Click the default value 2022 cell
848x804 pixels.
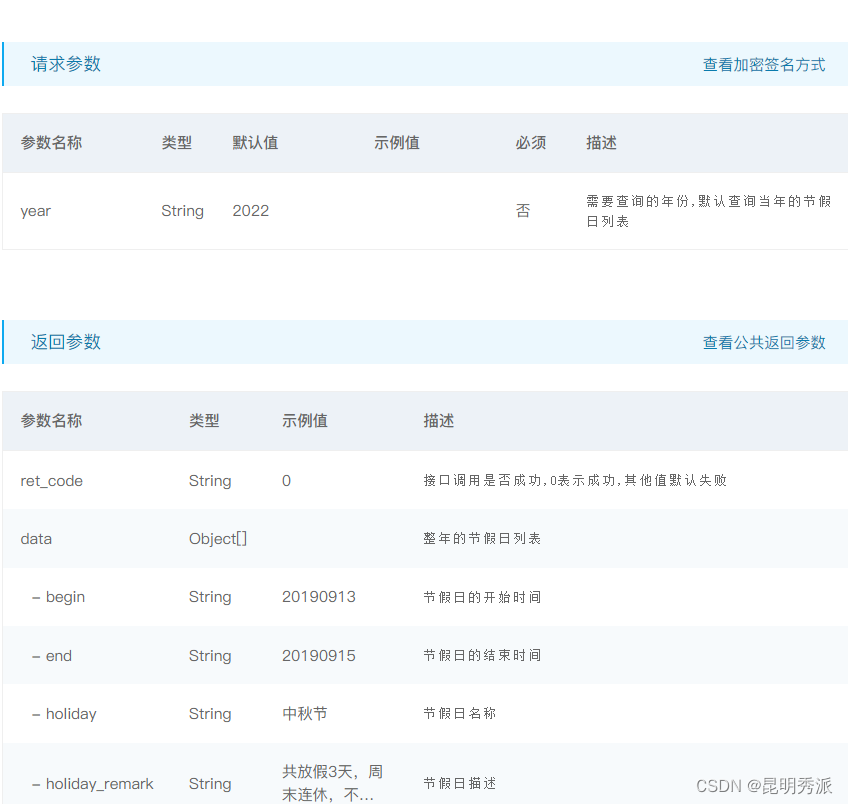tap(250, 210)
